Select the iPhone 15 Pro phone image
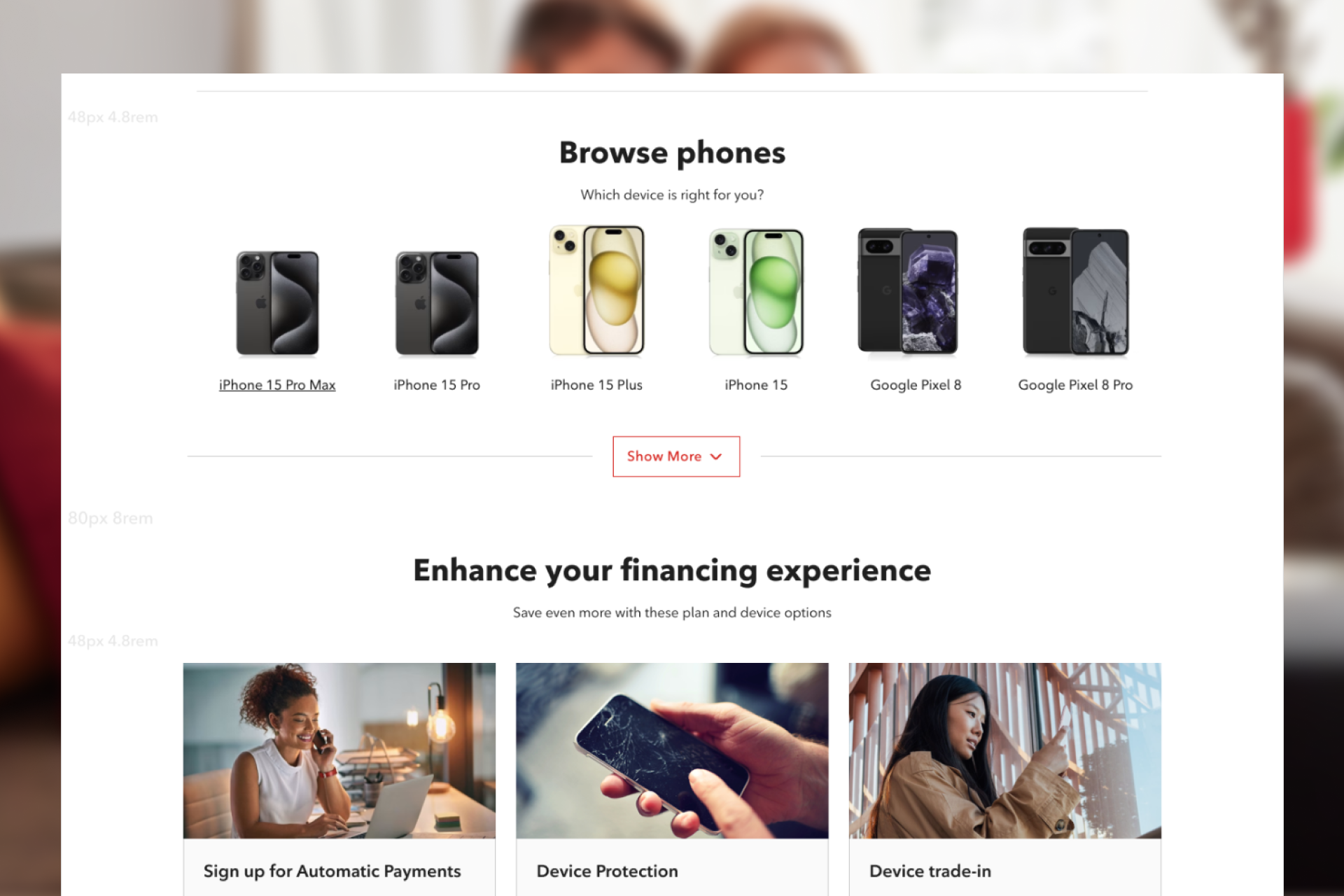Image resolution: width=1344 pixels, height=896 pixels. (x=437, y=304)
